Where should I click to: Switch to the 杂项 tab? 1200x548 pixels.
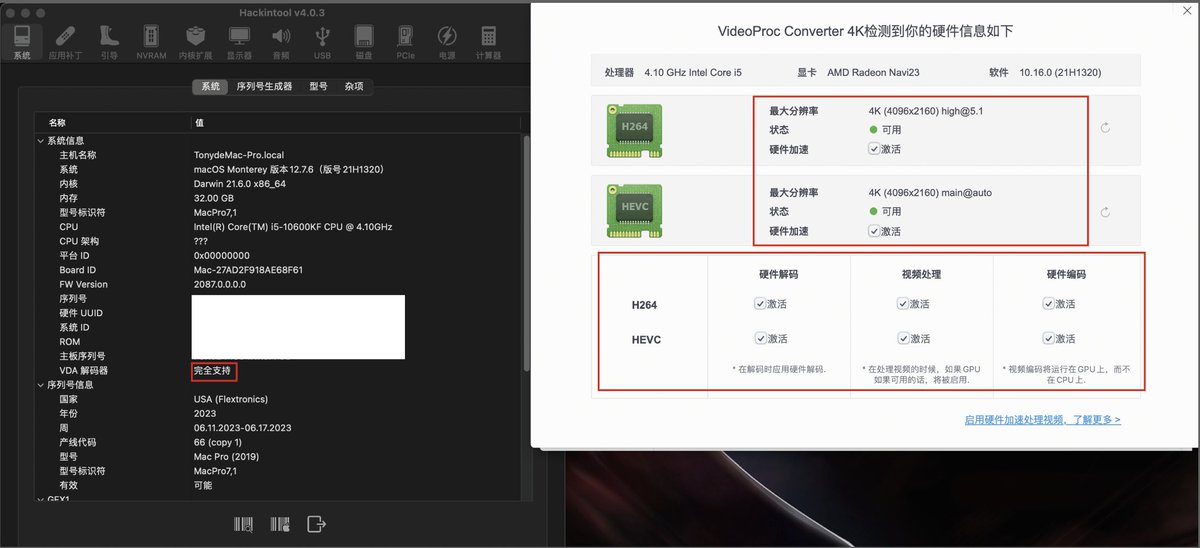point(354,87)
